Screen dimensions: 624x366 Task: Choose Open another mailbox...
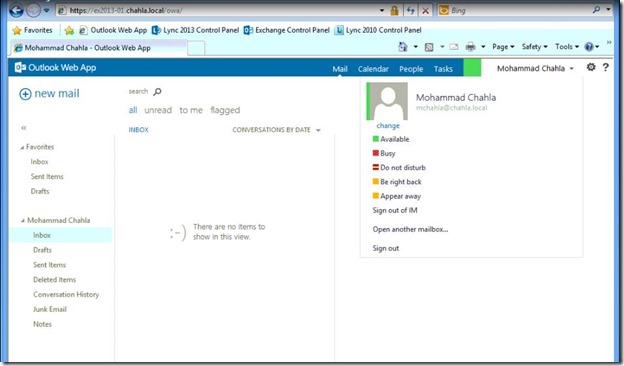(410, 229)
